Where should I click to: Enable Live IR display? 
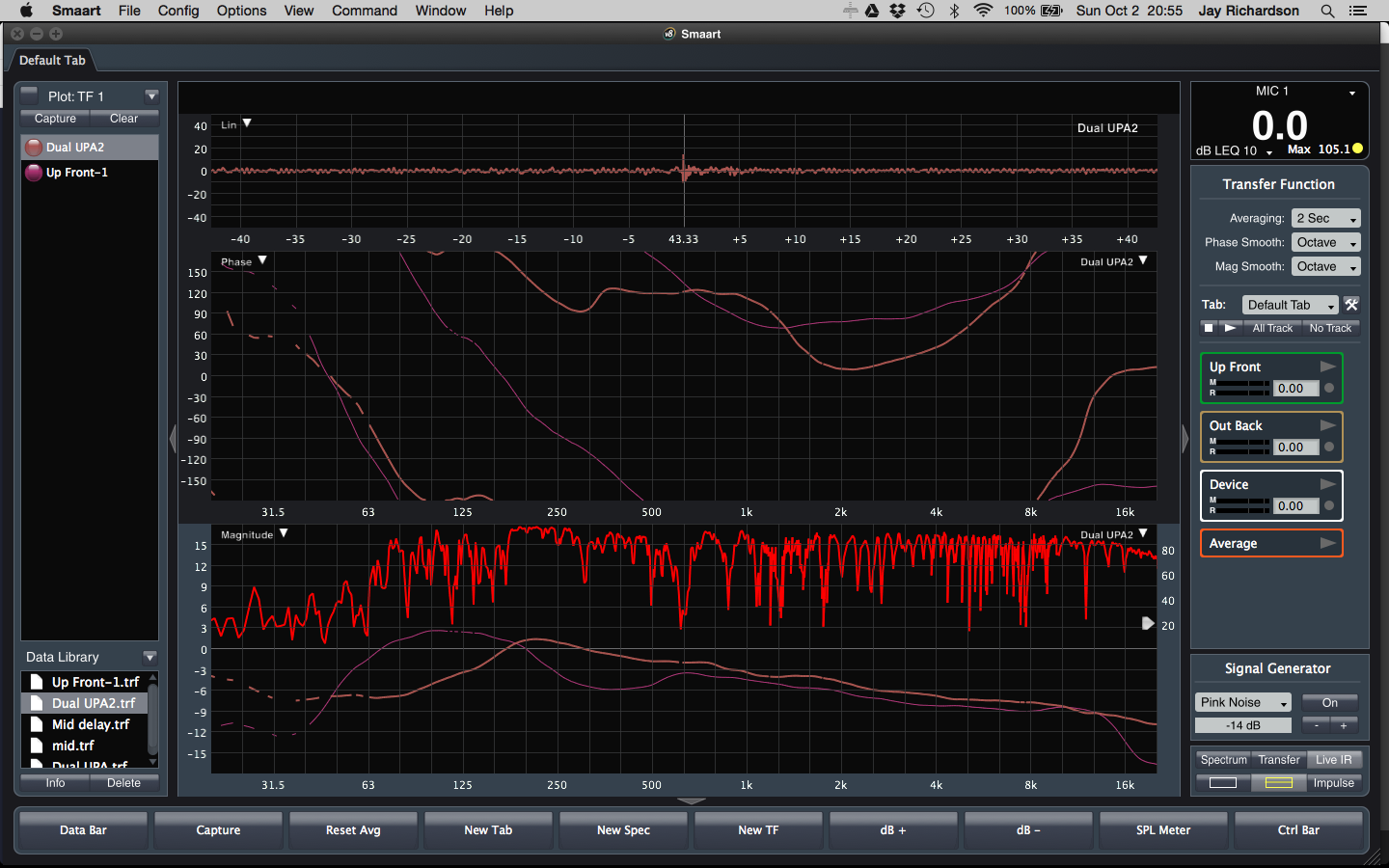click(1334, 760)
